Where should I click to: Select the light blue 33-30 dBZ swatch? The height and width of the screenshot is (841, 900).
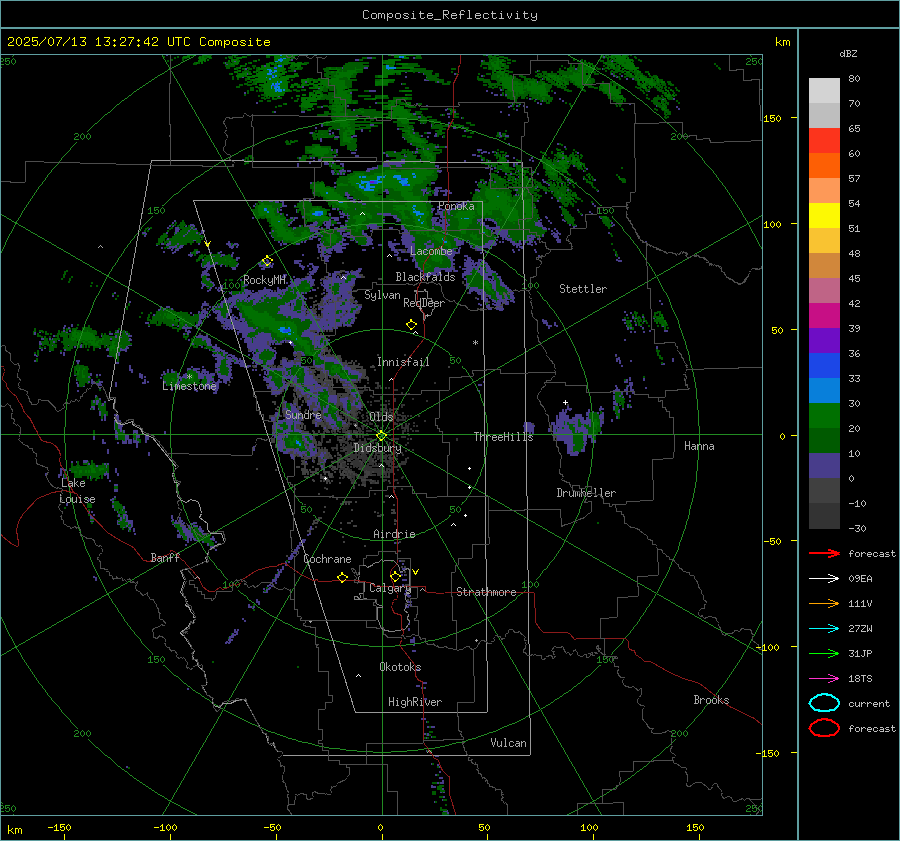[x=824, y=391]
